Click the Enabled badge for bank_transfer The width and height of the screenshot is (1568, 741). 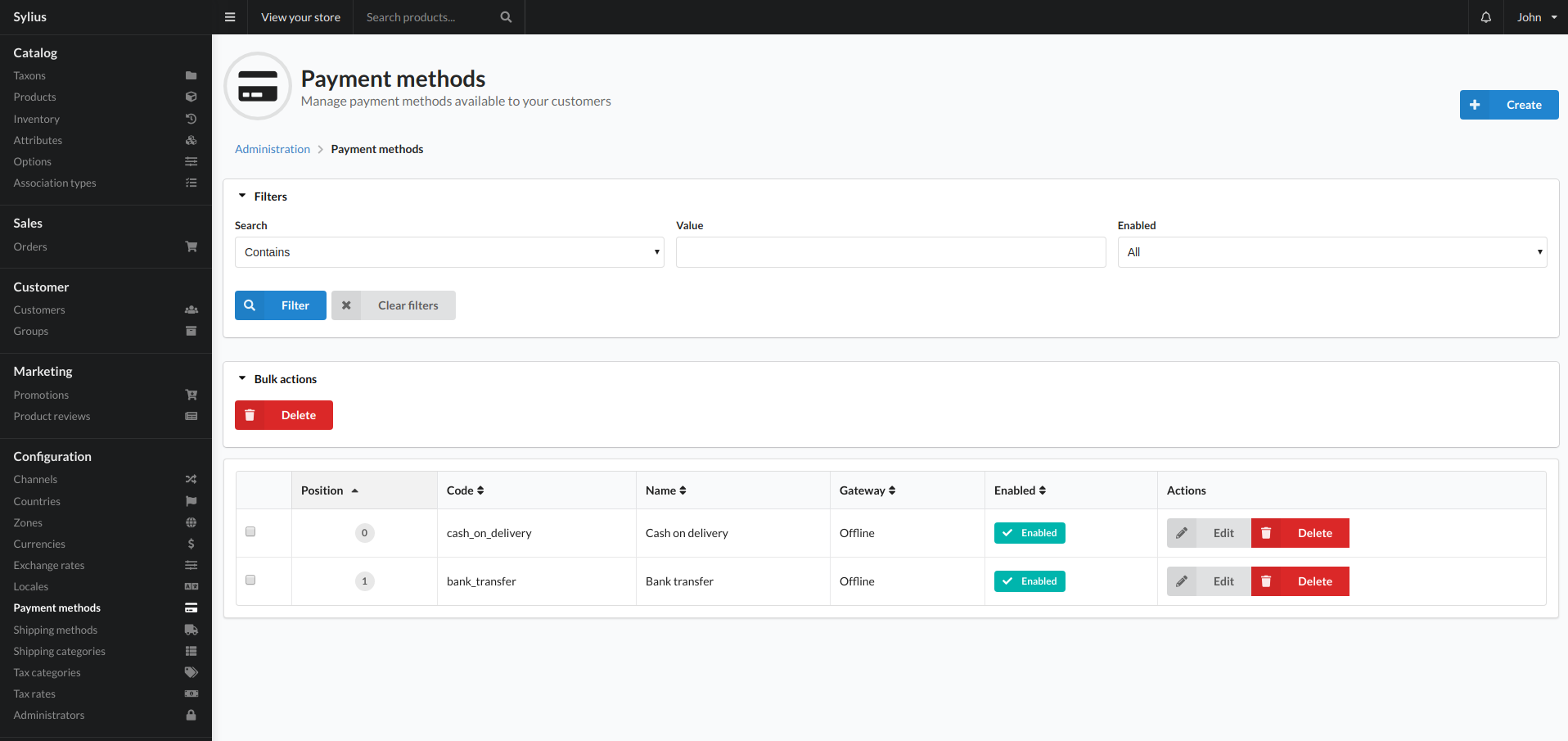(1030, 581)
